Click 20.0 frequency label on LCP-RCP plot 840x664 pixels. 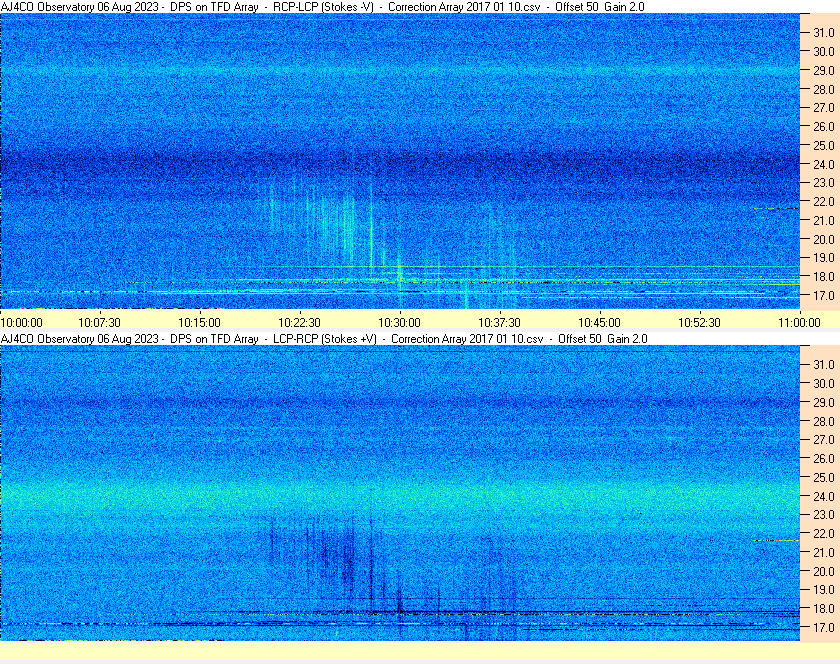824,571
